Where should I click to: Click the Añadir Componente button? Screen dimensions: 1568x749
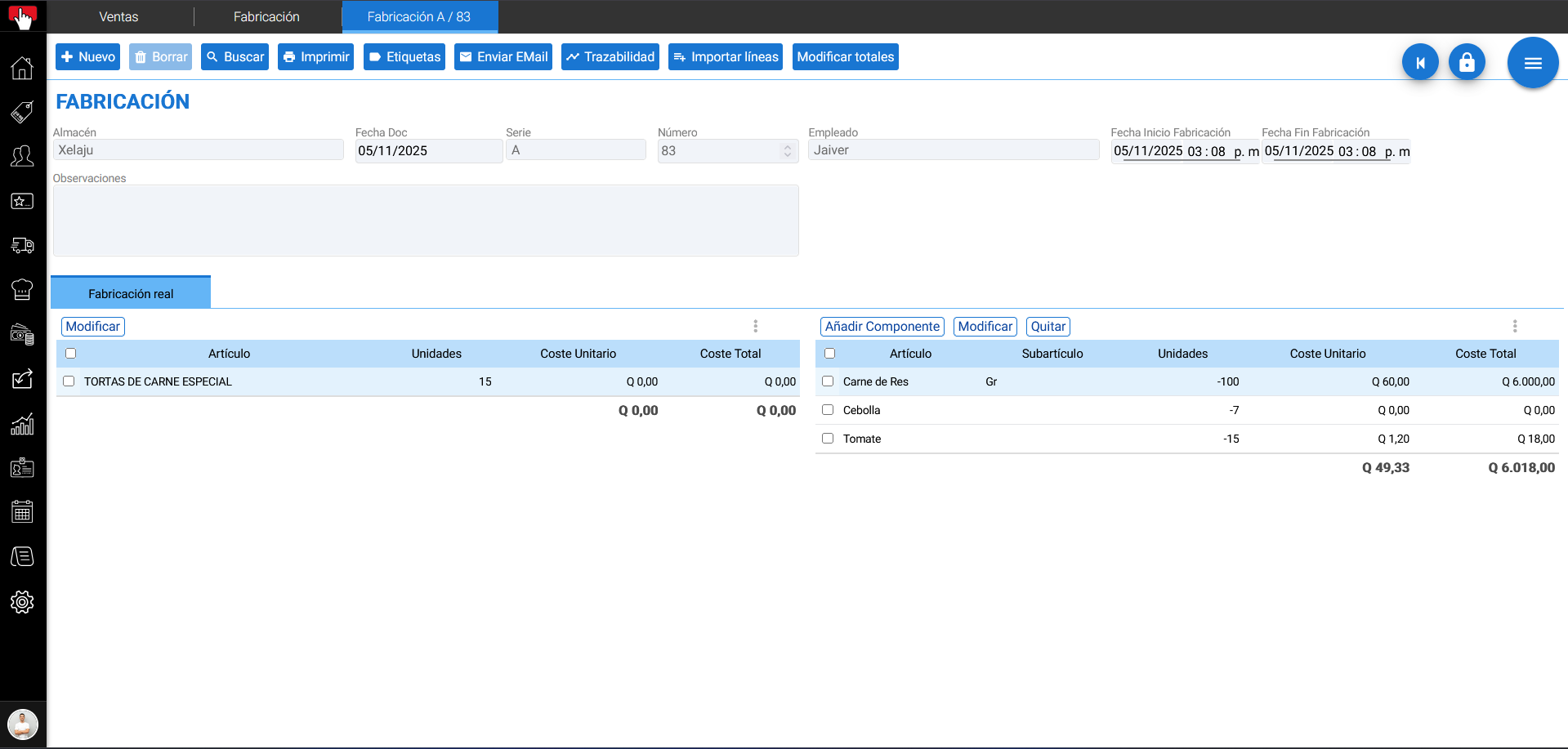[882, 327]
